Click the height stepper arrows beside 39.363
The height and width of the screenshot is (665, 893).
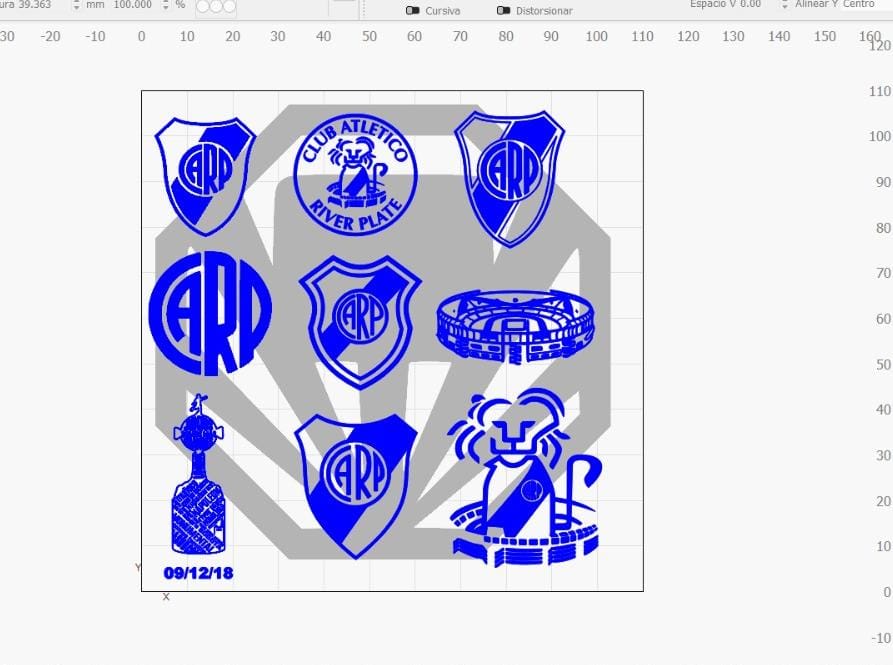(x=76, y=5)
